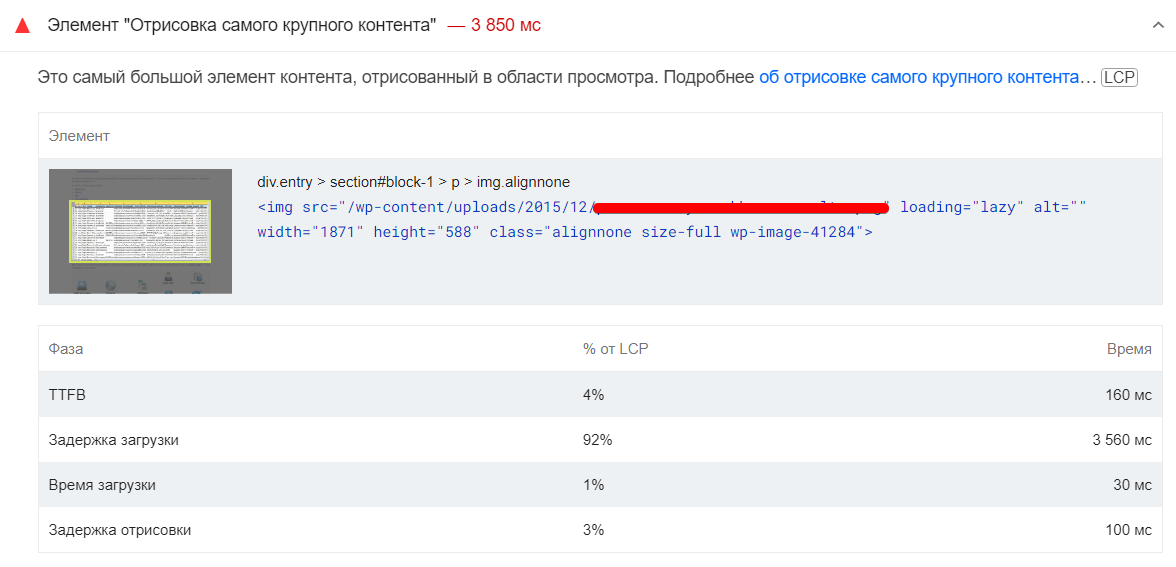The height and width of the screenshot is (567, 1176).
Task: Click the 3 560 мс time value
Action: pyautogui.click(x=1122, y=440)
